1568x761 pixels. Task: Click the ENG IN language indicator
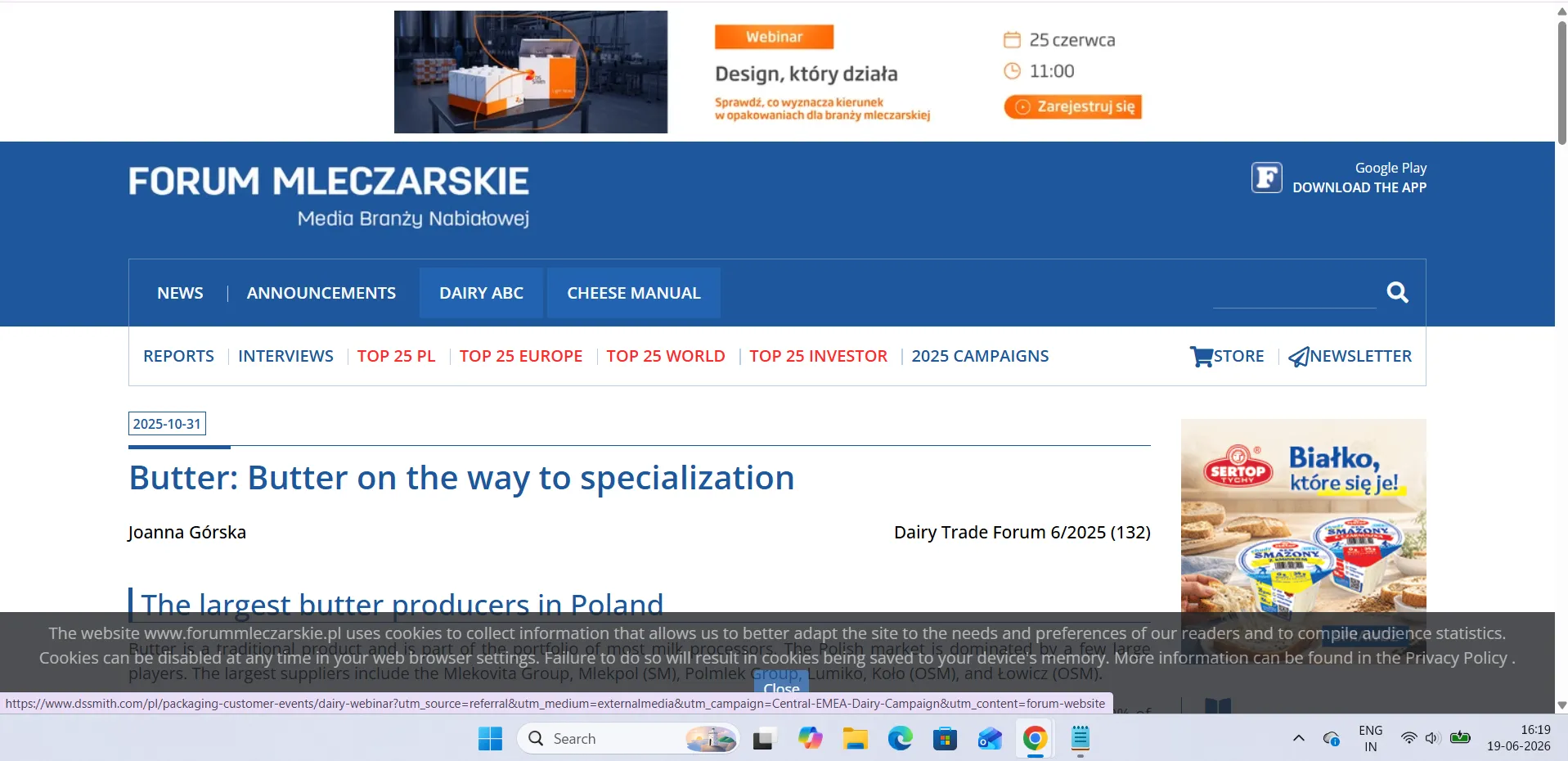[x=1370, y=738]
